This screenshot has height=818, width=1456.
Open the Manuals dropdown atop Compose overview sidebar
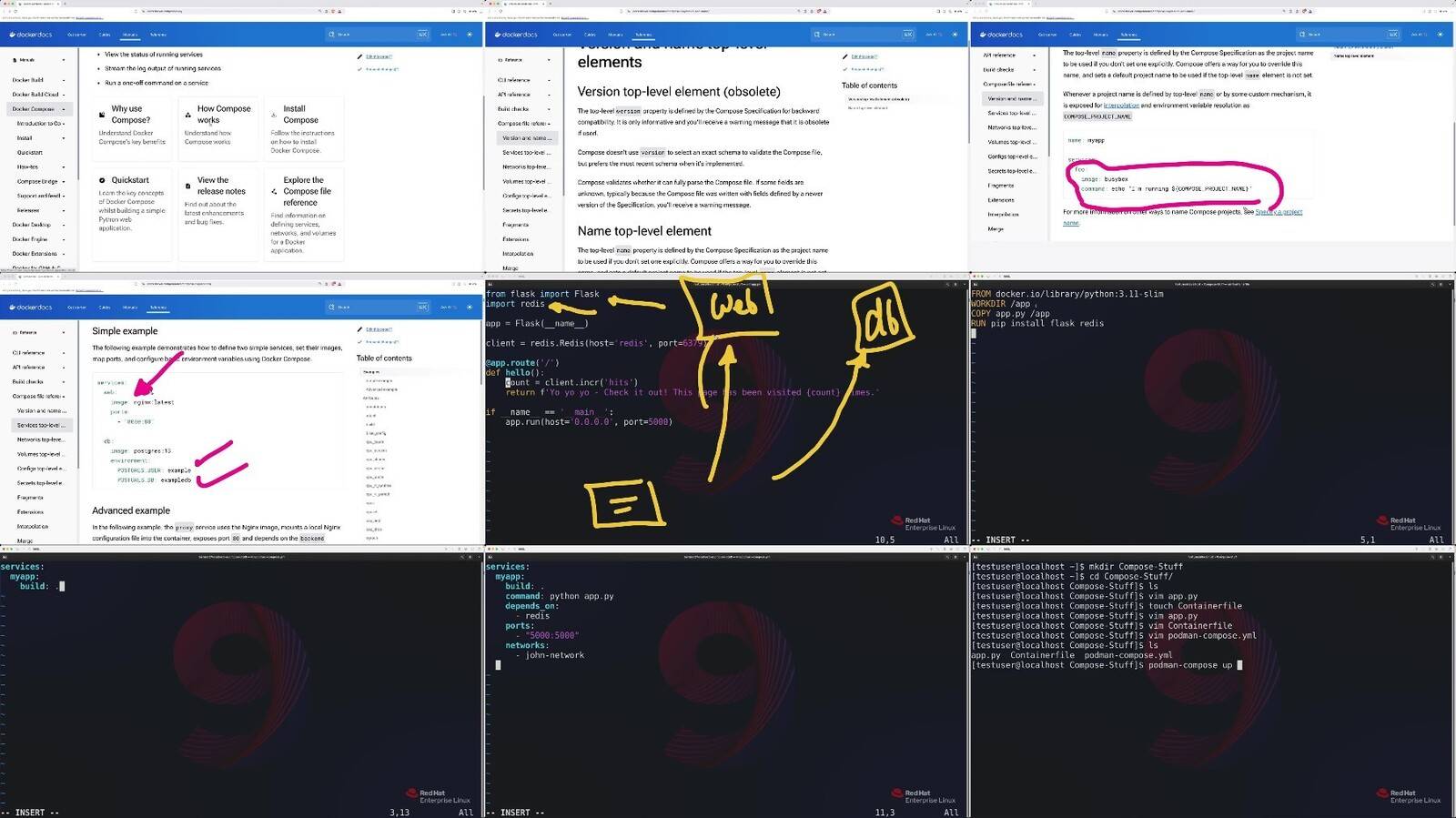tap(38, 60)
